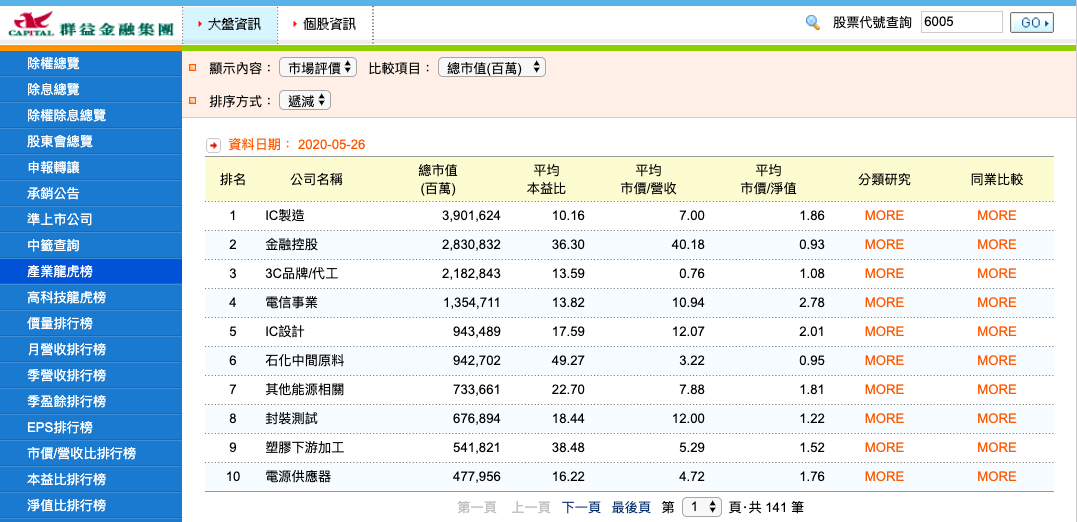Open 同業比較 MORE for 石化中間原料

(997, 361)
